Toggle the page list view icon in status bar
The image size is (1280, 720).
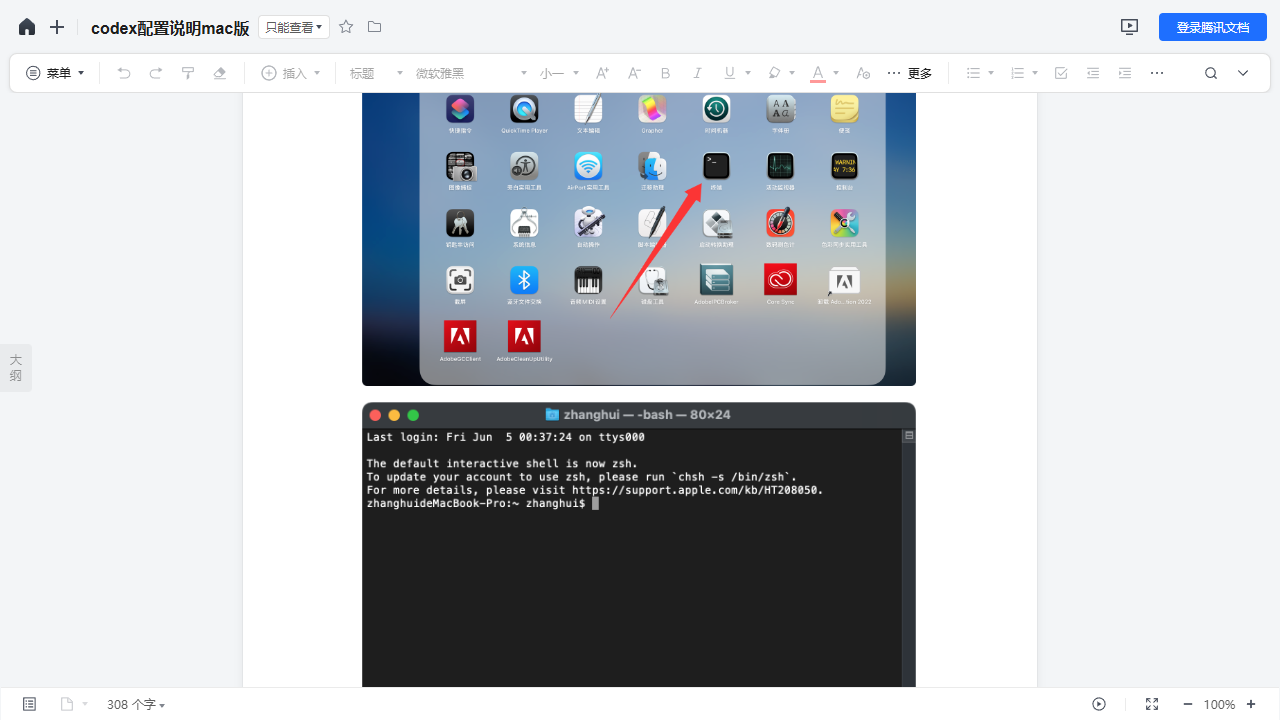[x=29, y=704]
